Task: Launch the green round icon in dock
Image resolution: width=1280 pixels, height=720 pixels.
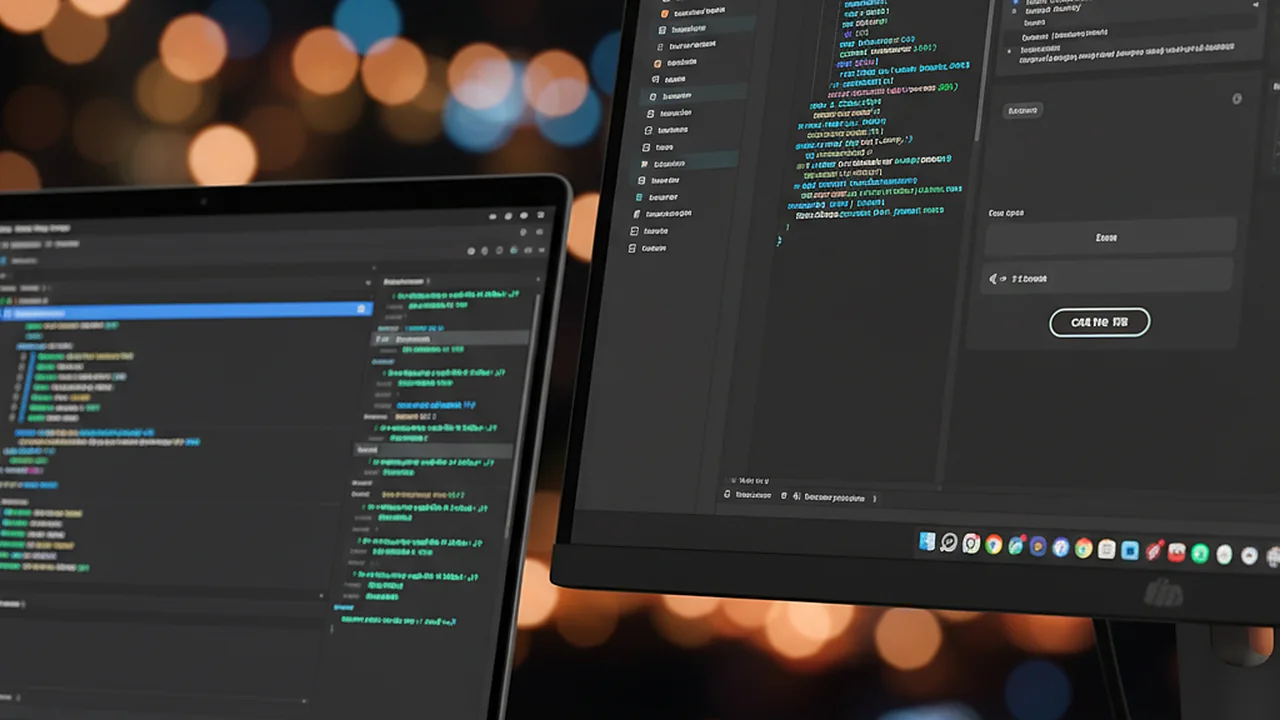Action: tap(1200, 553)
